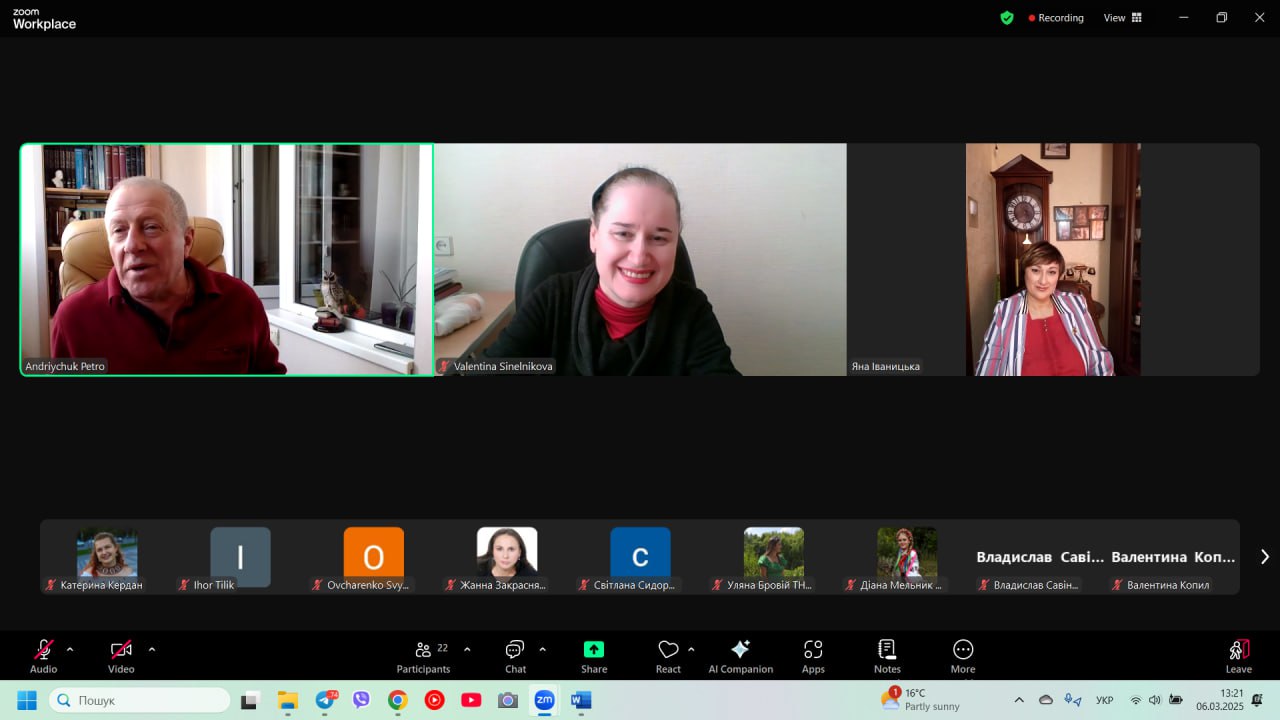The image size is (1280, 720).
Task: Show next participants with right arrow
Action: (1264, 557)
